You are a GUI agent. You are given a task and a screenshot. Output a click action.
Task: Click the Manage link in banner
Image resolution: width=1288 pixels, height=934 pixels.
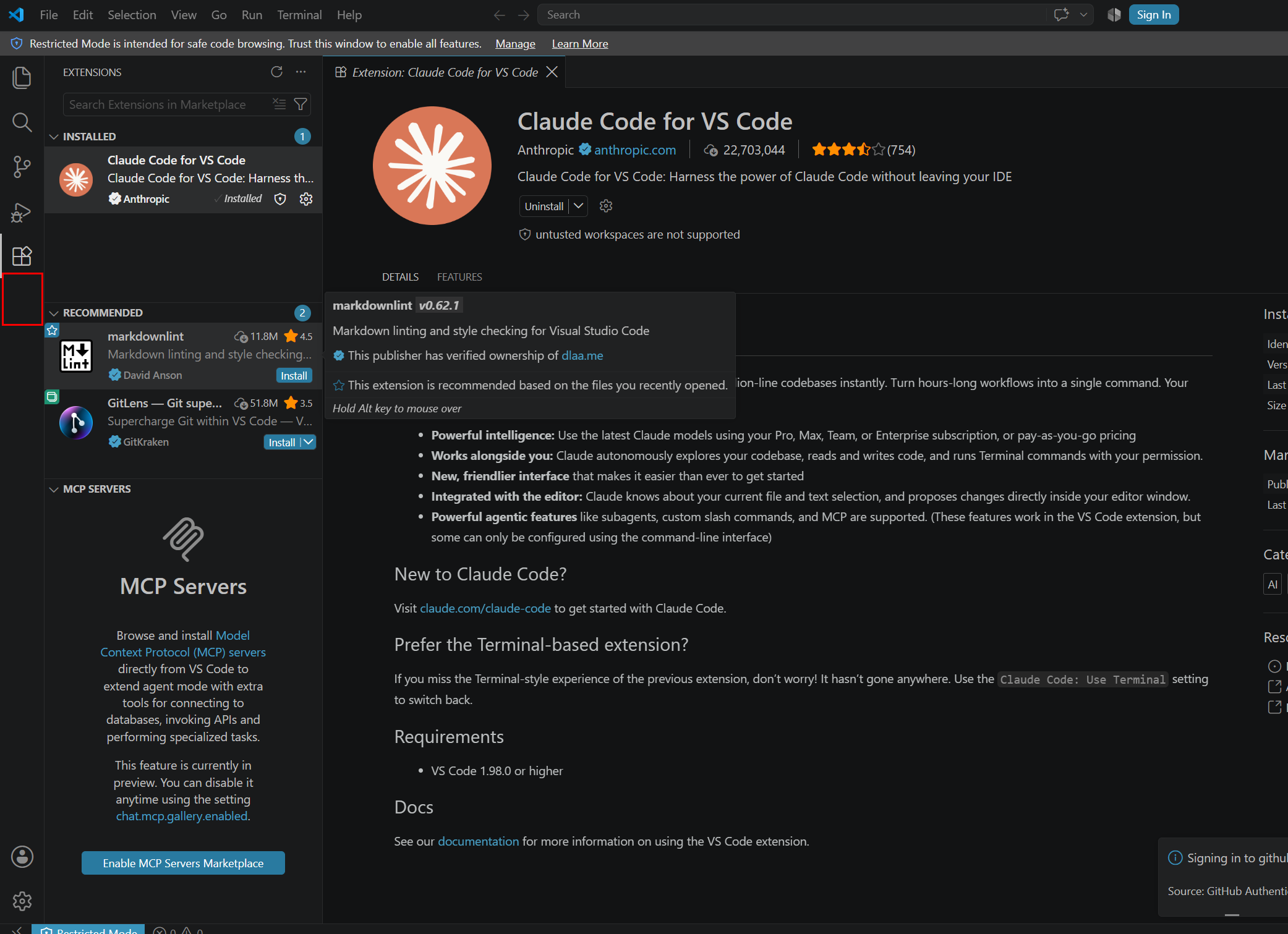point(515,43)
